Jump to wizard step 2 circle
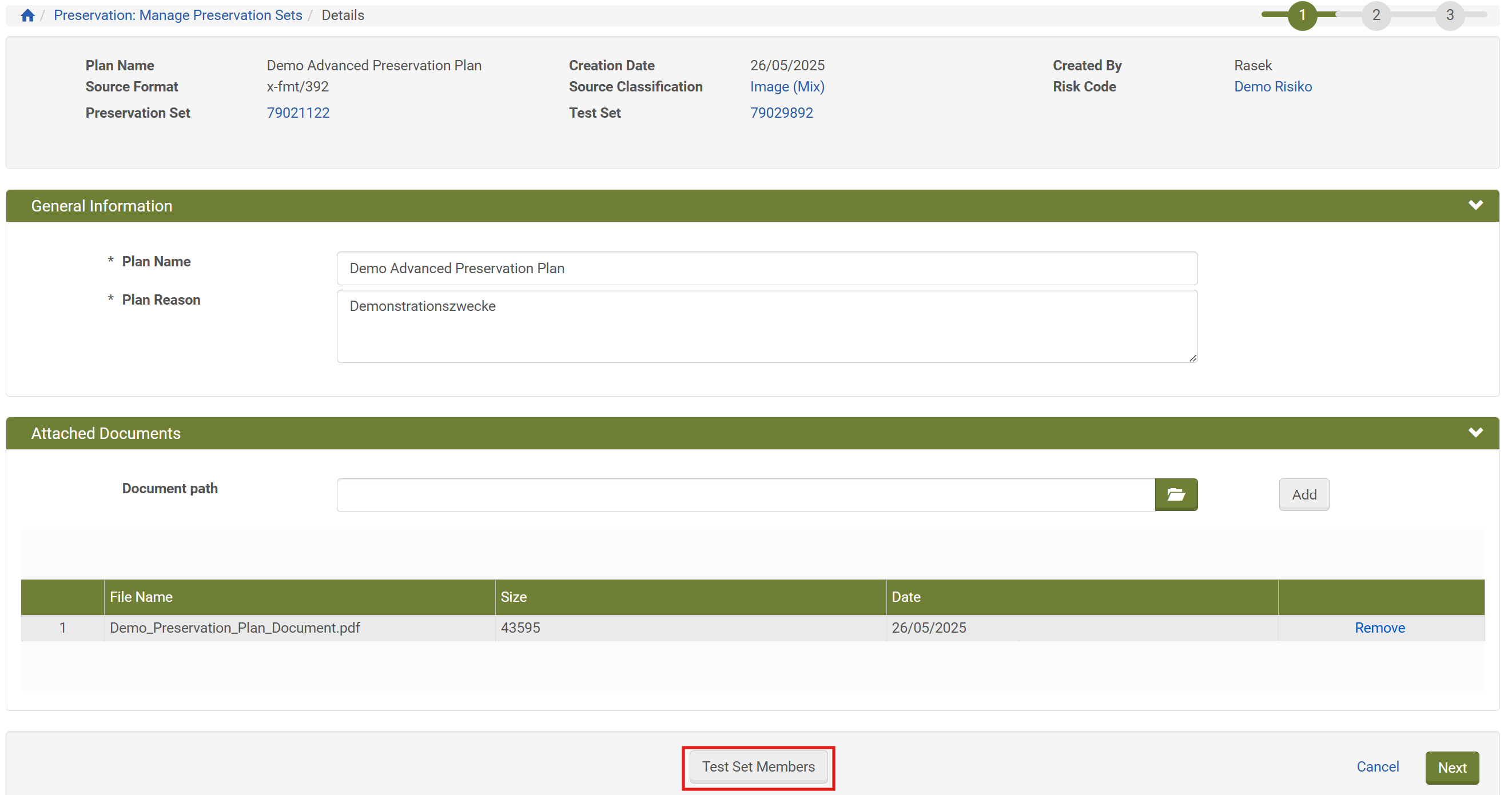The width and height of the screenshot is (1512, 795). point(1375,15)
